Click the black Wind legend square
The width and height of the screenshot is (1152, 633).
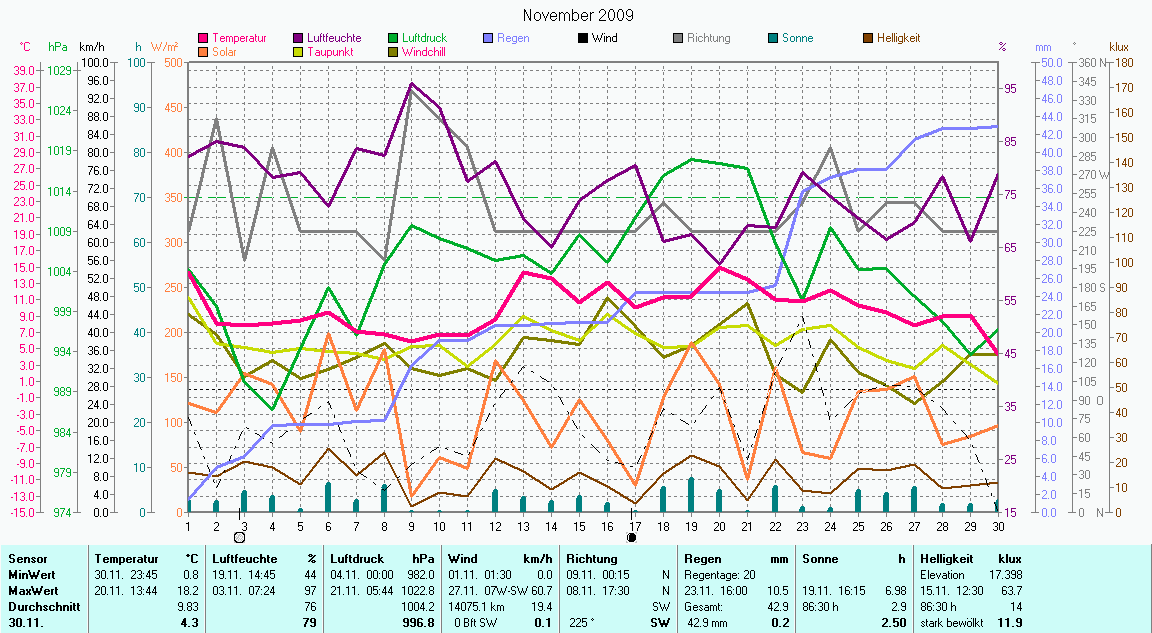tap(583, 38)
